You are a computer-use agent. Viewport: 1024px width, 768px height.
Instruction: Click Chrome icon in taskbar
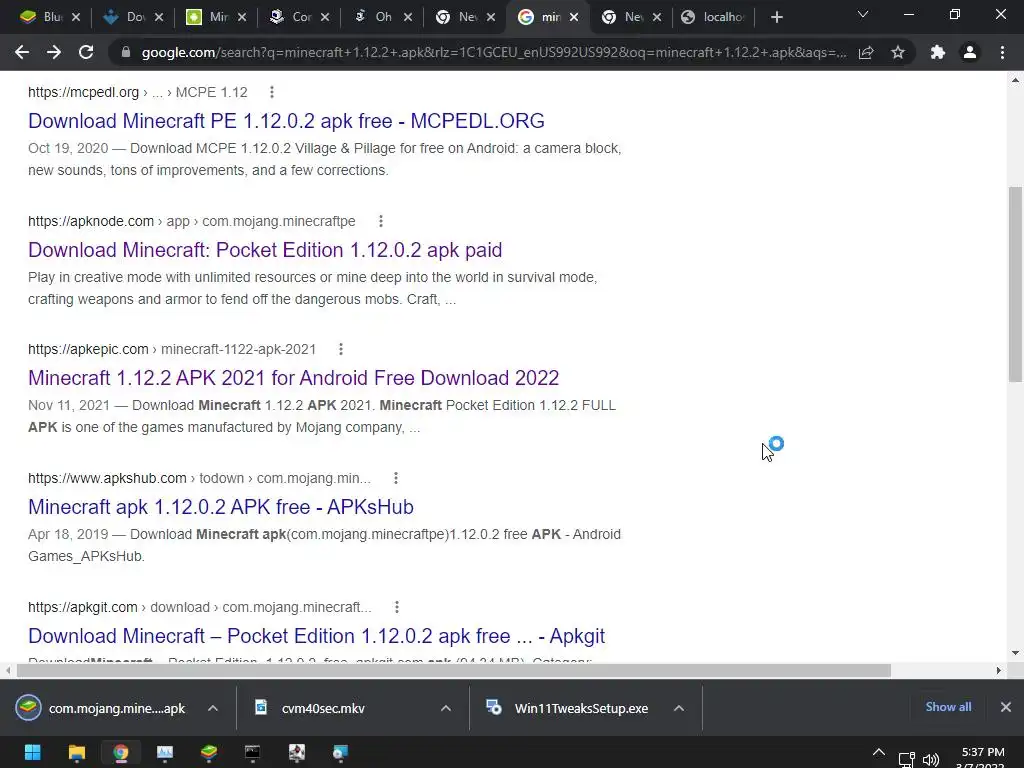coord(121,752)
